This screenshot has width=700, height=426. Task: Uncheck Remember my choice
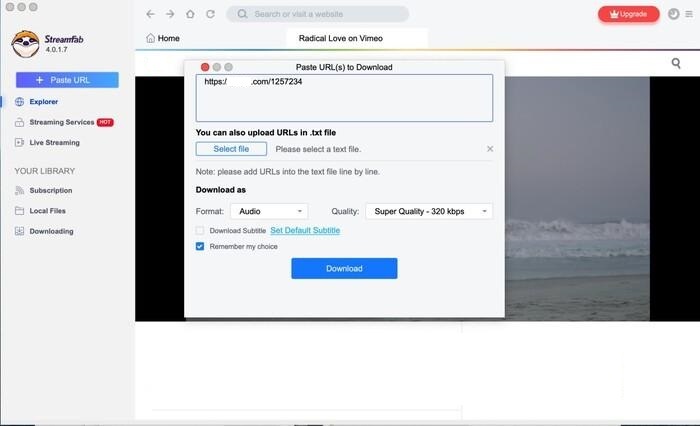pyautogui.click(x=200, y=246)
